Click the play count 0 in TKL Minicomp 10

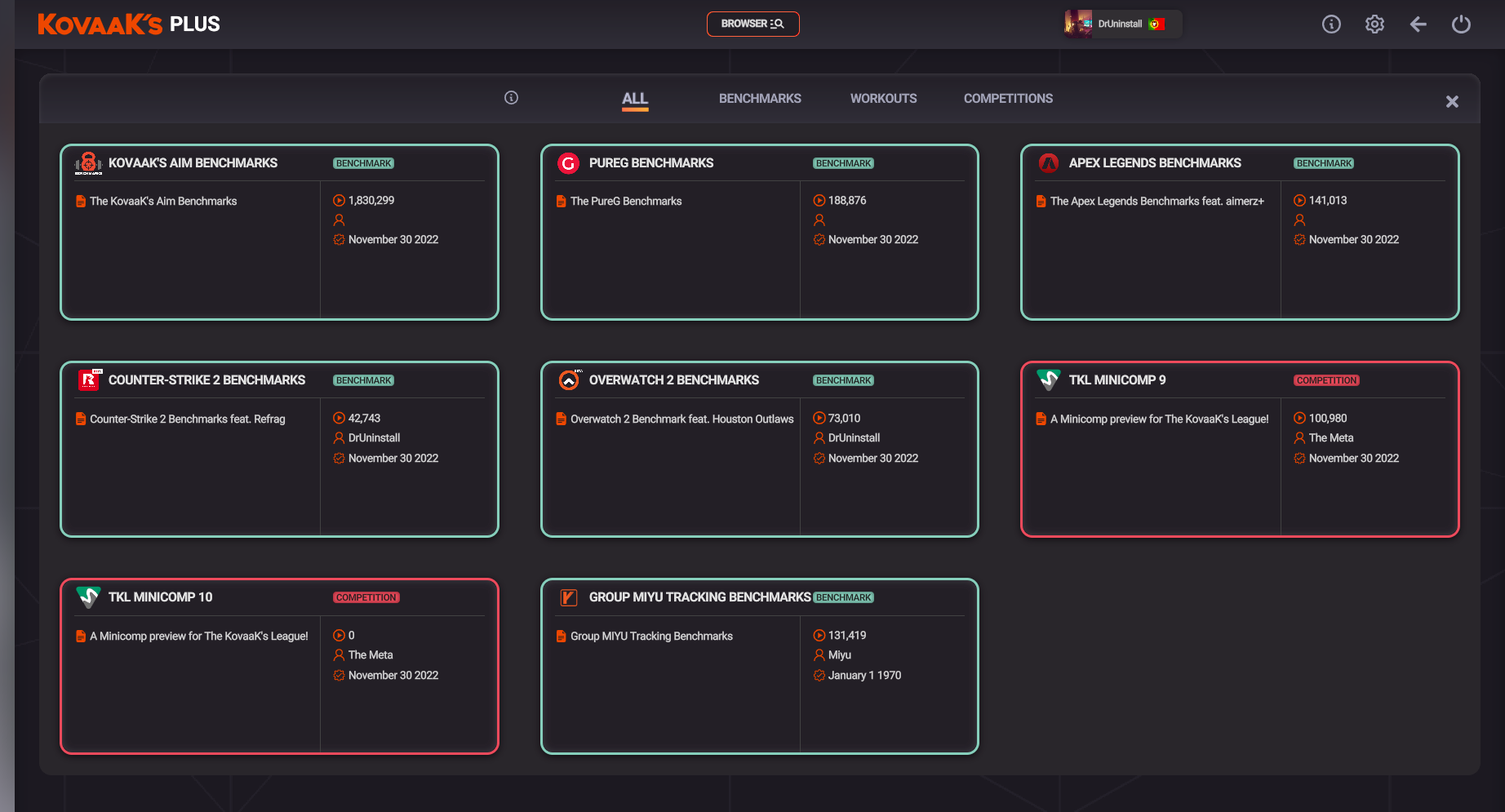[x=351, y=635]
